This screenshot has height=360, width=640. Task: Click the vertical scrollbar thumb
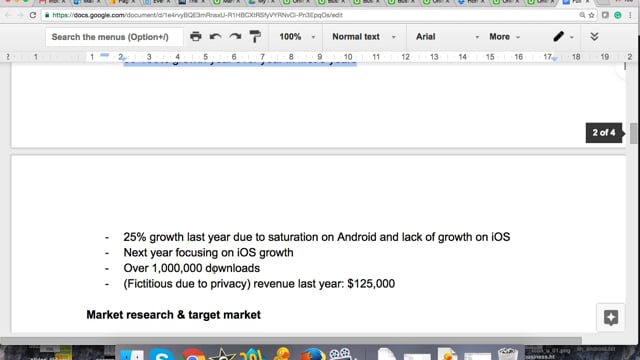633,133
